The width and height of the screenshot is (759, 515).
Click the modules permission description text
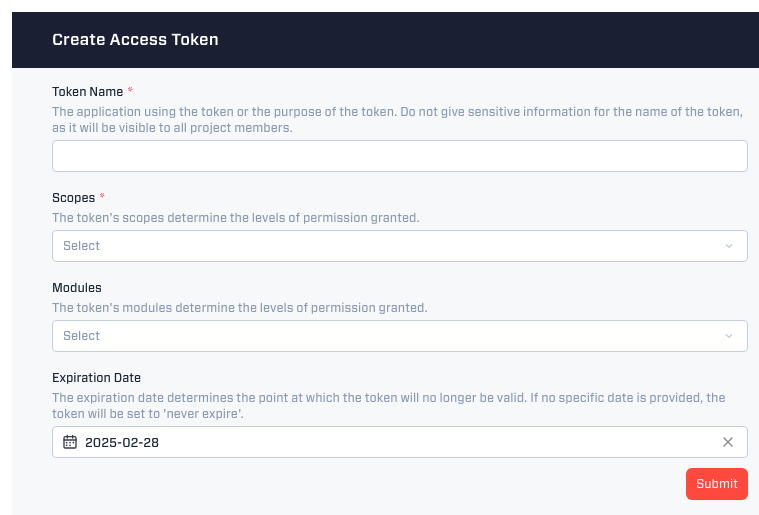pos(240,308)
